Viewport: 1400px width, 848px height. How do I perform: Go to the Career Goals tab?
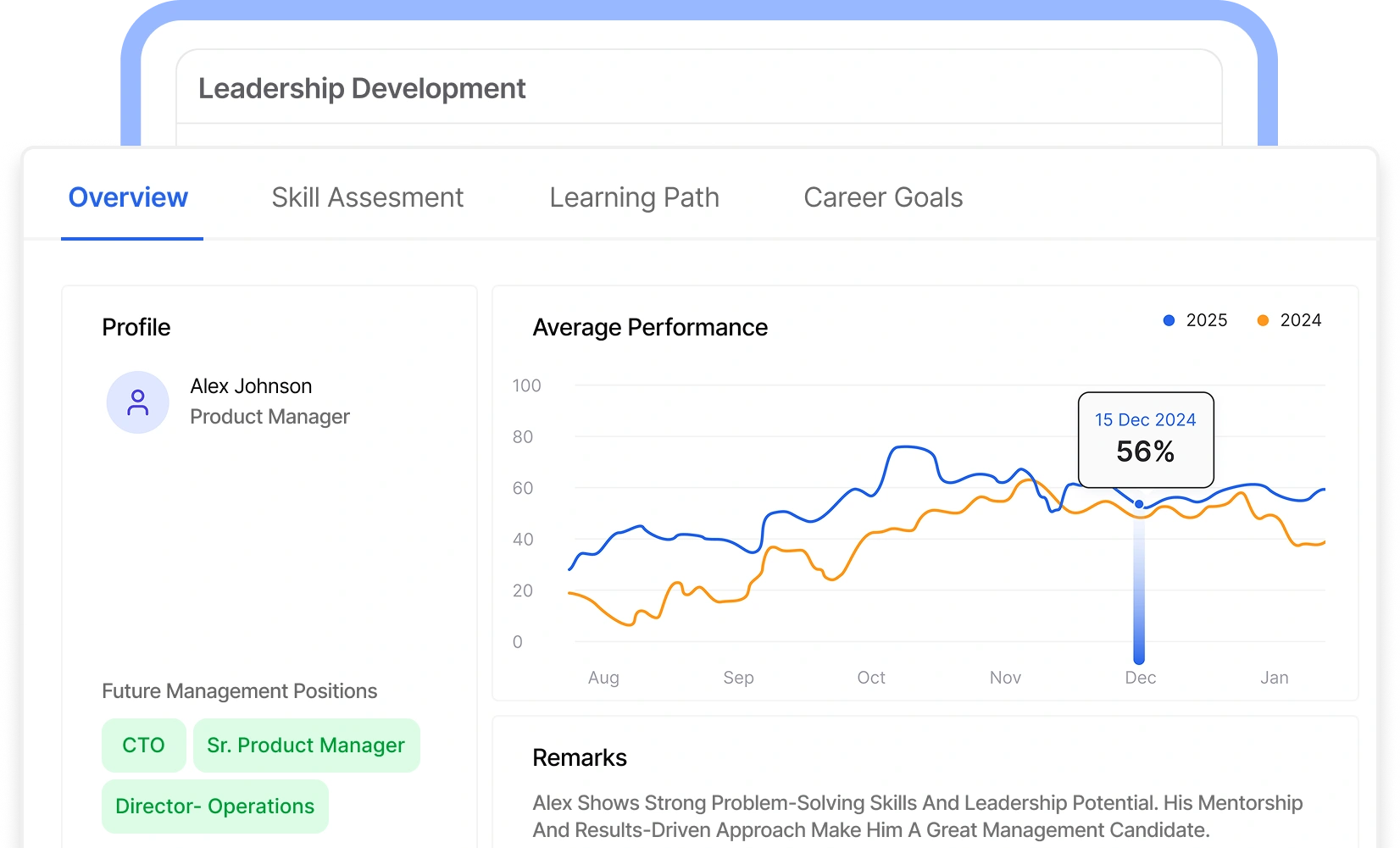[x=883, y=197]
